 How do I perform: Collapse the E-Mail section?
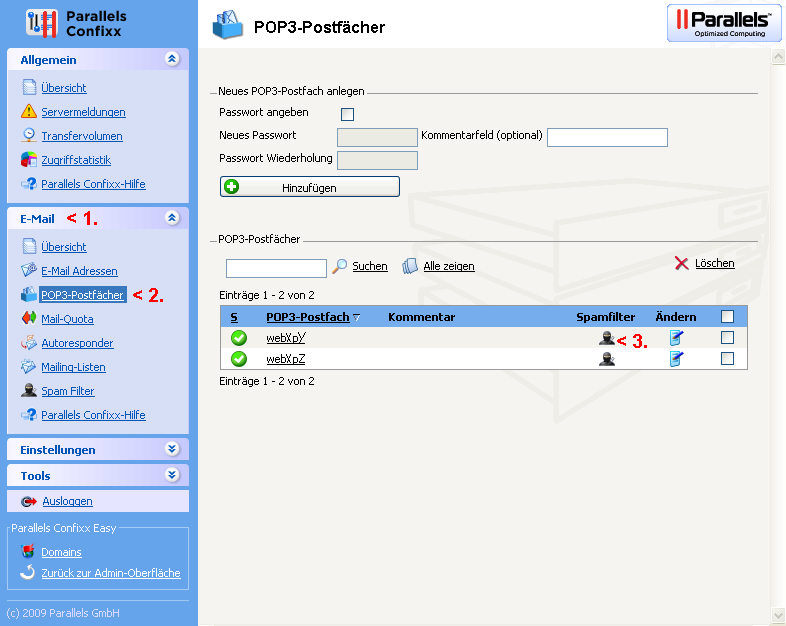[x=172, y=218]
